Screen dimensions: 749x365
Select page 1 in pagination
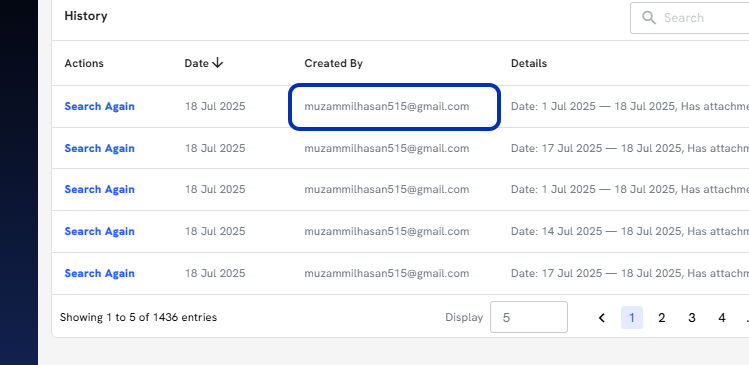(x=632, y=318)
